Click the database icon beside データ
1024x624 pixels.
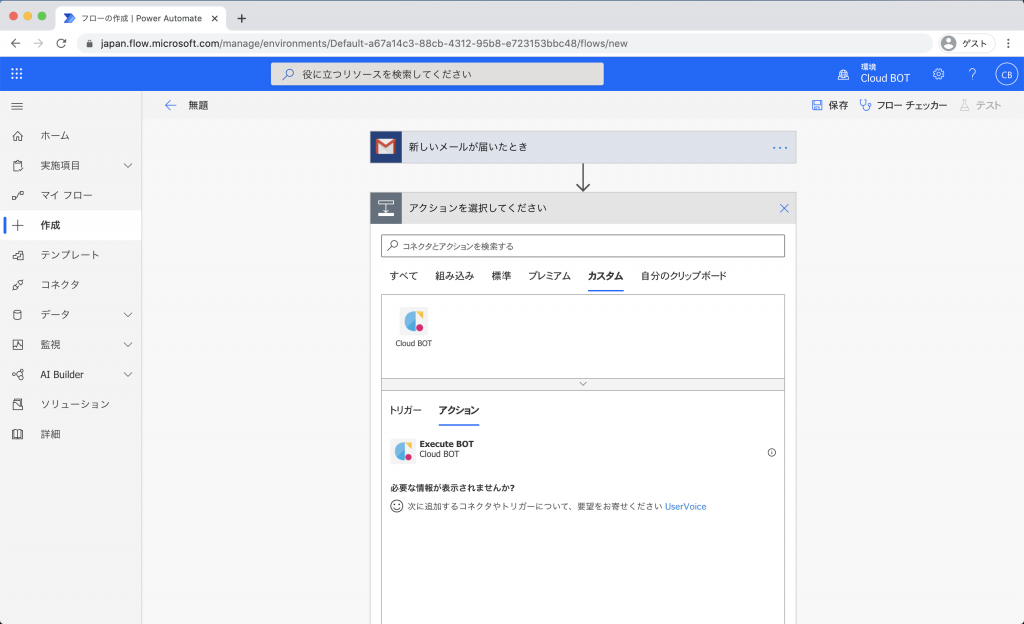point(18,315)
